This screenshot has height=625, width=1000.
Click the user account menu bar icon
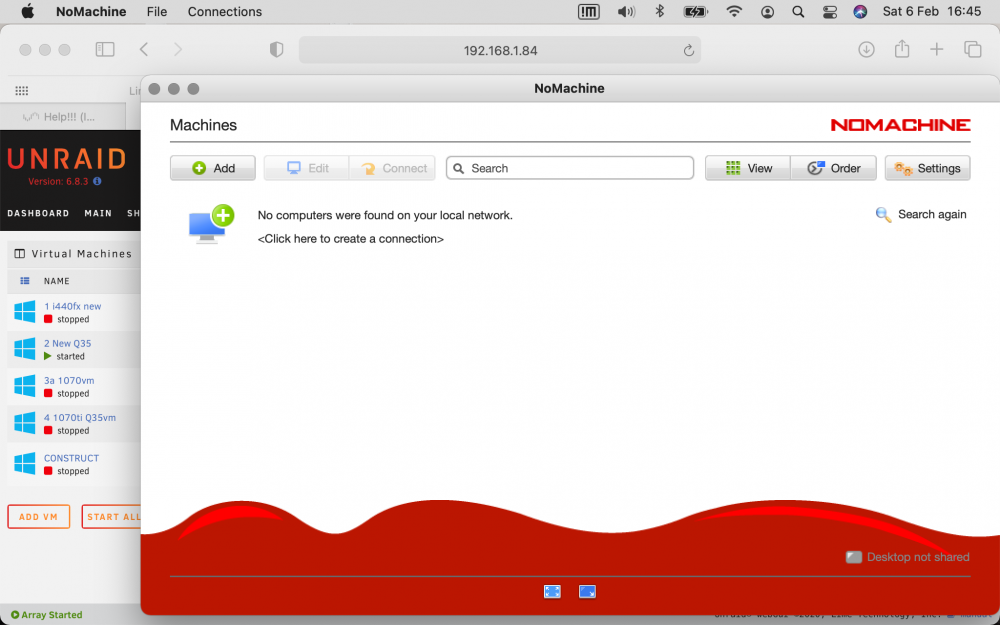(x=767, y=11)
